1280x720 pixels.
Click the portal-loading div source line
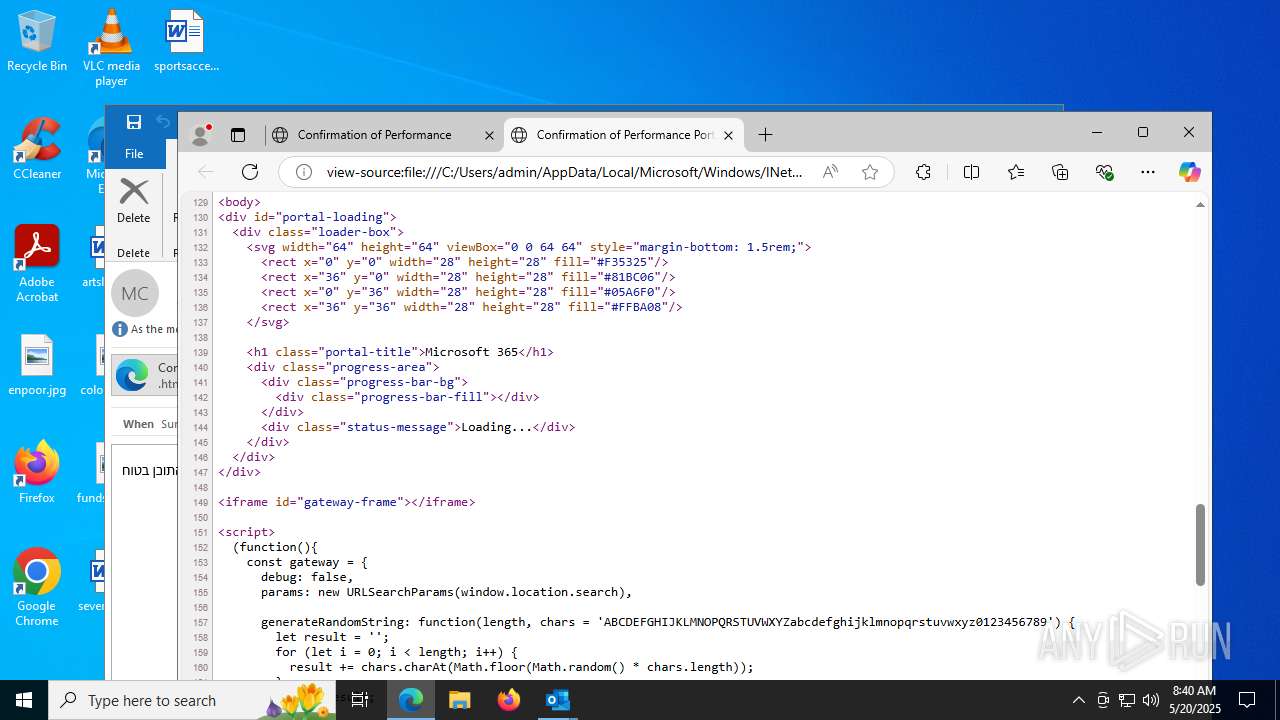308,217
